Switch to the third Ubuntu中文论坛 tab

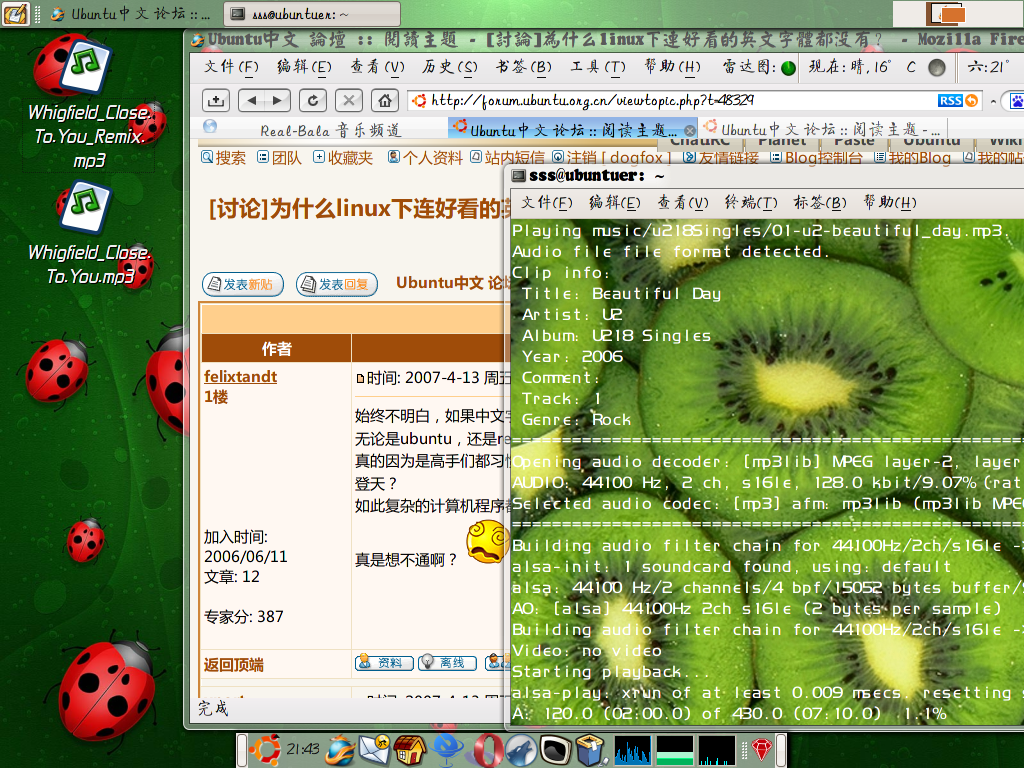pos(823,129)
